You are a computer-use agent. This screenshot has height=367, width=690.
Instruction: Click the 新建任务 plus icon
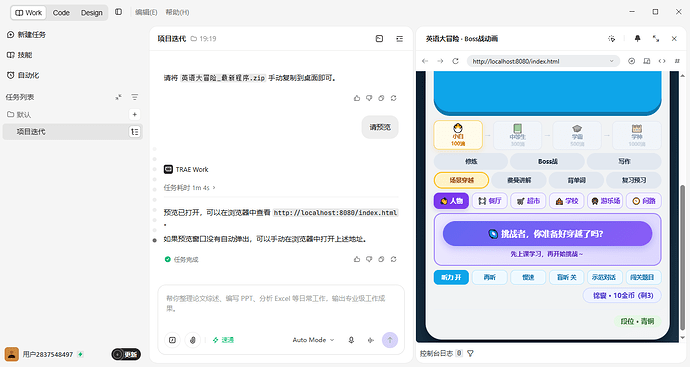pyautogui.click(x=11, y=34)
